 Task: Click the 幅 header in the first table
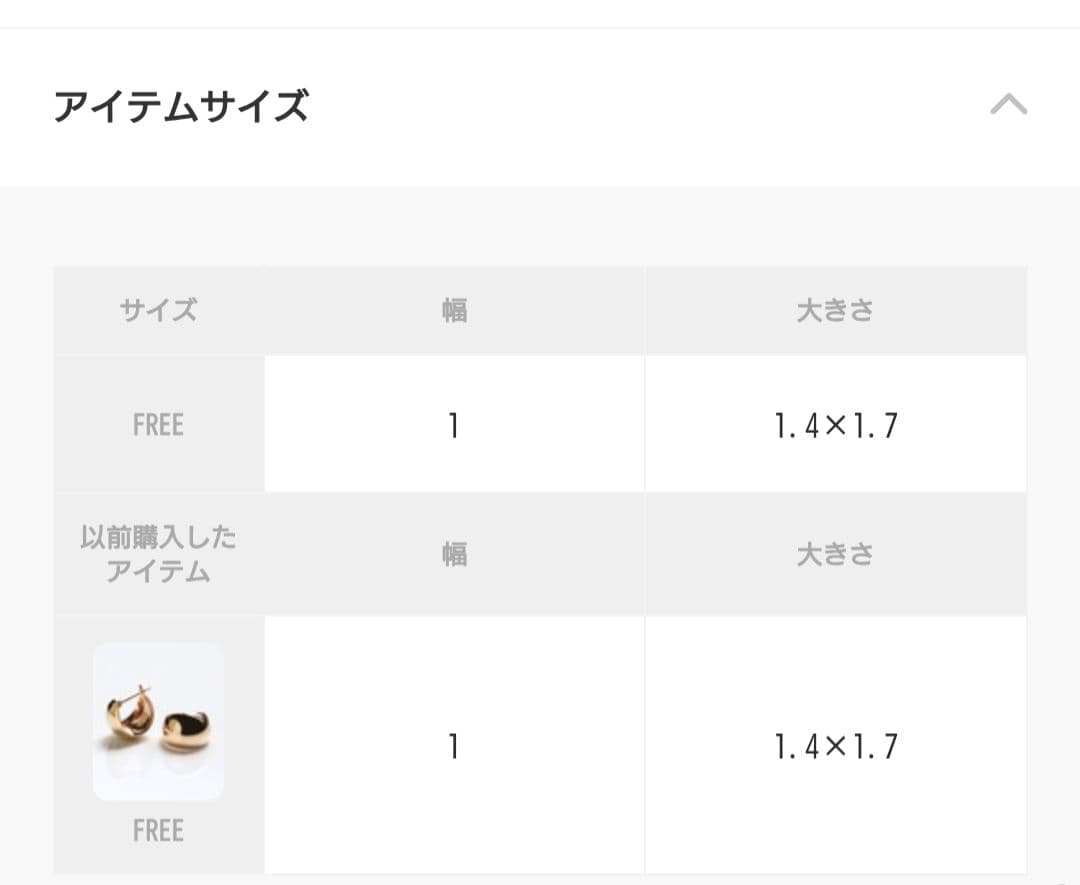coord(453,310)
